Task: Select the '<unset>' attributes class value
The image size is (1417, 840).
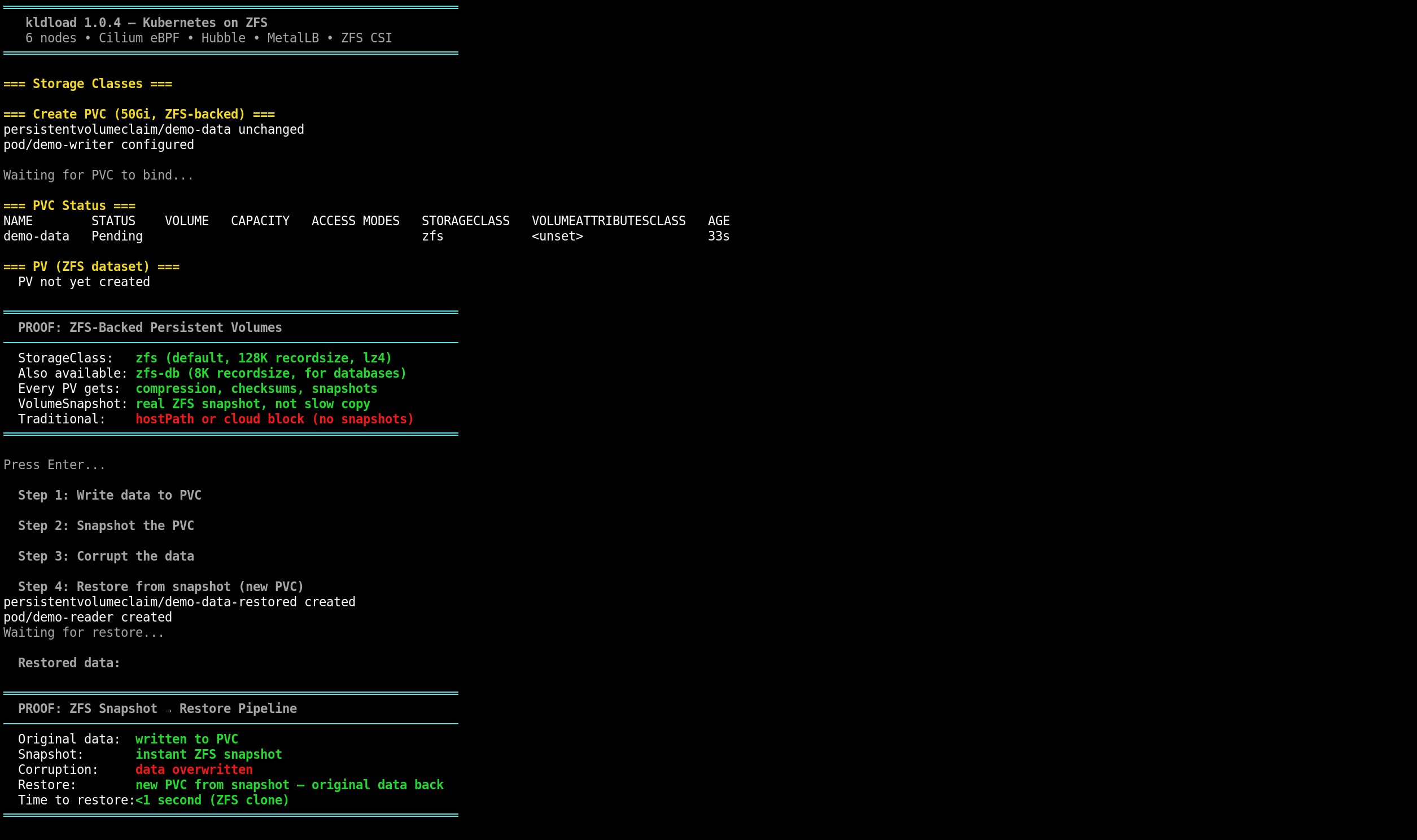Action: pyautogui.click(x=557, y=237)
